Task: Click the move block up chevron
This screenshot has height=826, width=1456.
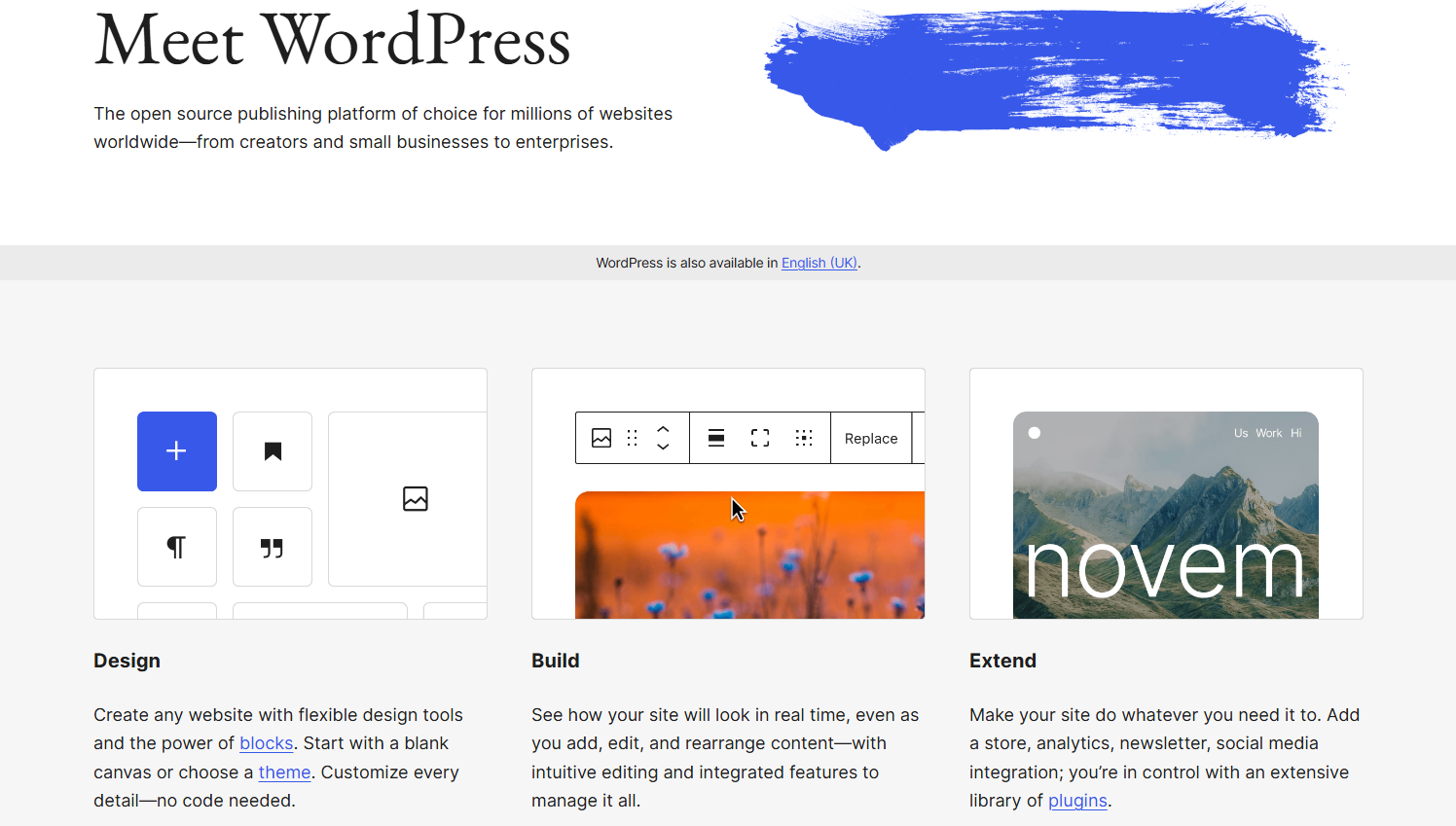Action: (662, 431)
